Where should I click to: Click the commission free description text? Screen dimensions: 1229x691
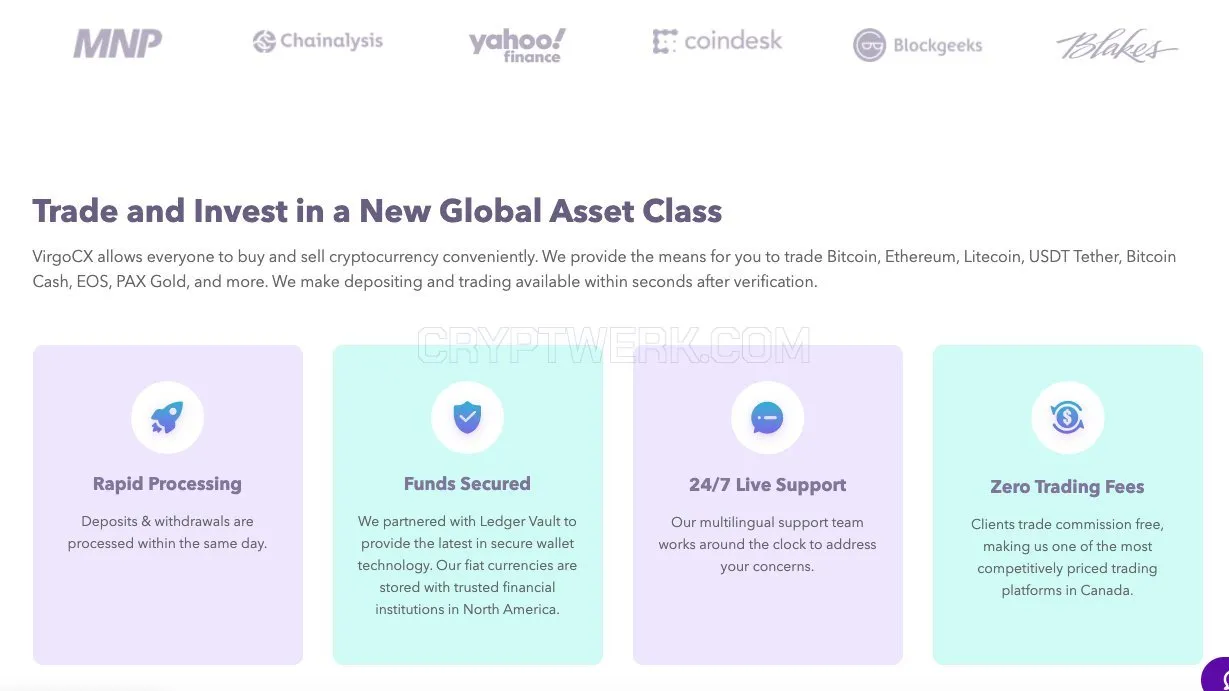pos(1067,557)
